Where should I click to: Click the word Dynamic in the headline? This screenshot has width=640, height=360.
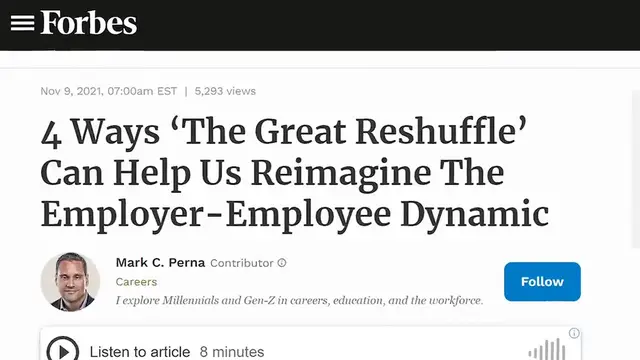pyautogui.click(x=475, y=214)
